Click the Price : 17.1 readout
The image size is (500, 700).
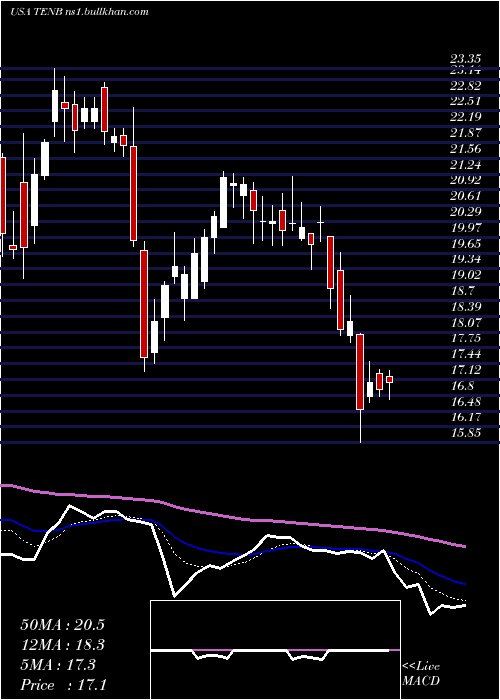[x=63, y=685]
